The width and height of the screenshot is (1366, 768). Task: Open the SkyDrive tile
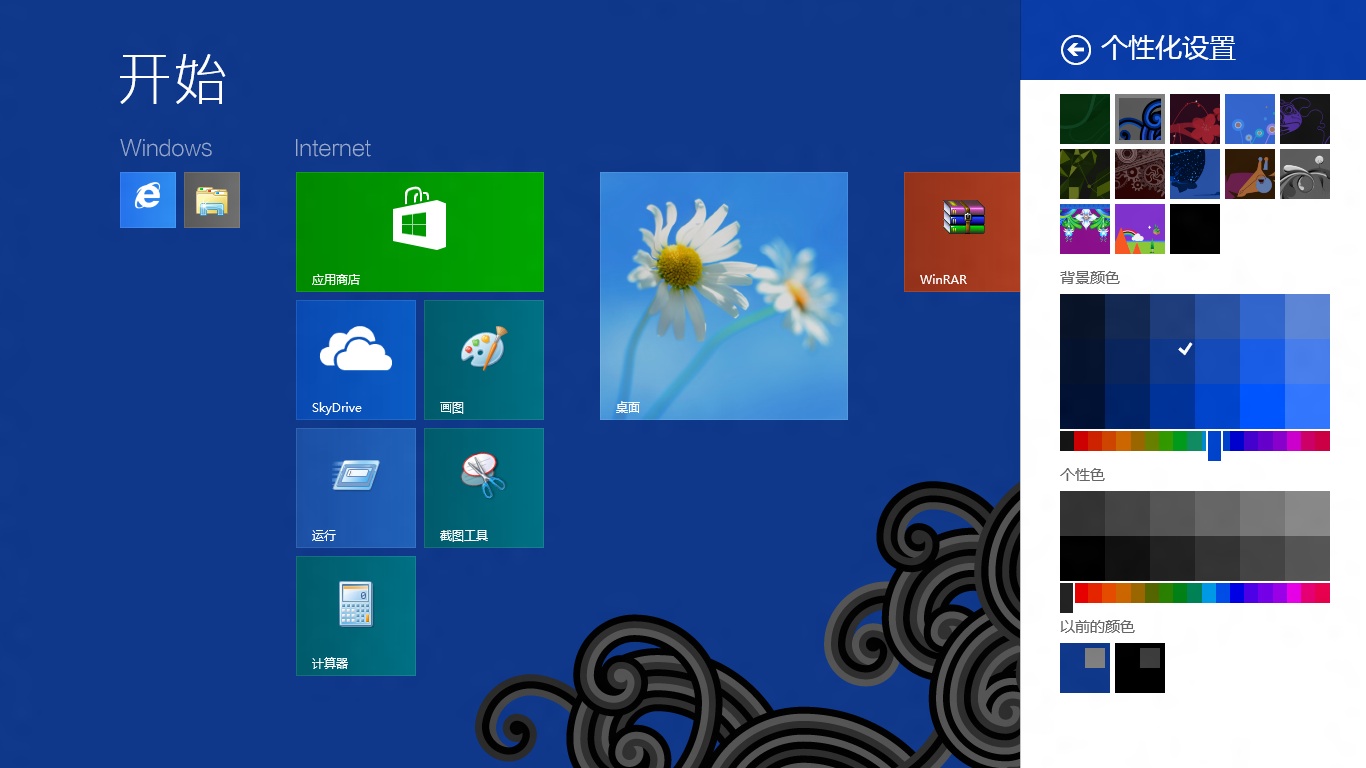click(x=356, y=360)
